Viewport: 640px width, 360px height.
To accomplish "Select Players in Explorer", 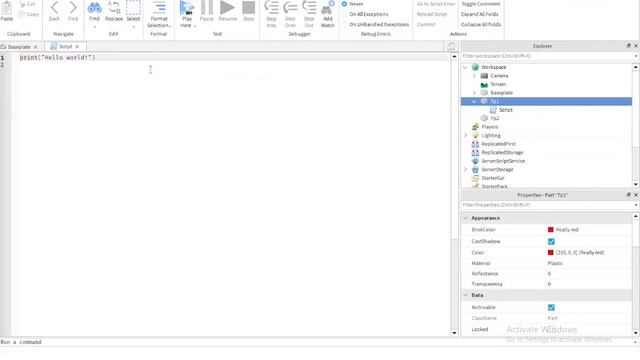I will tap(489, 127).
